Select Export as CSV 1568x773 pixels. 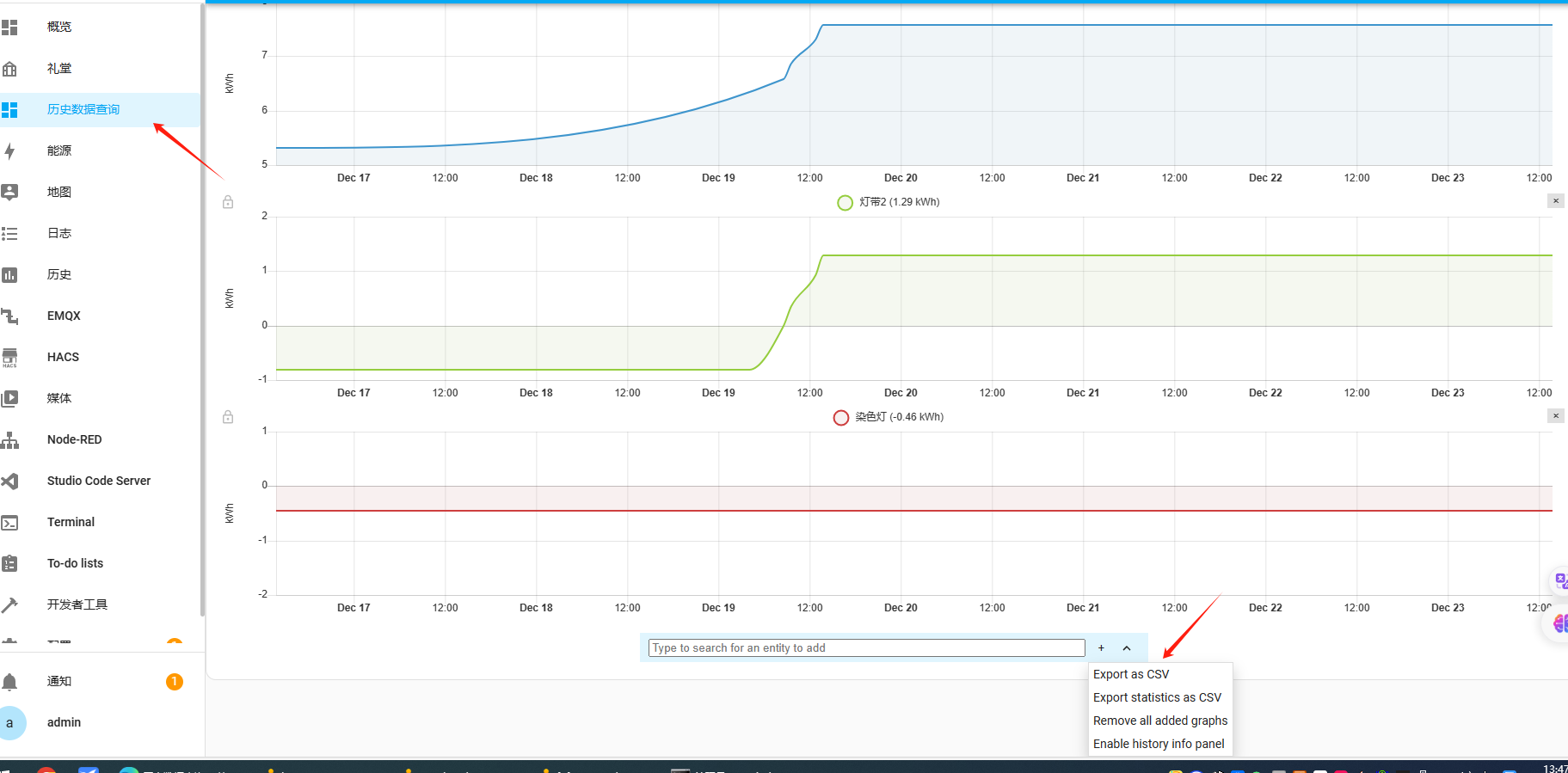(x=1131, y=674)
